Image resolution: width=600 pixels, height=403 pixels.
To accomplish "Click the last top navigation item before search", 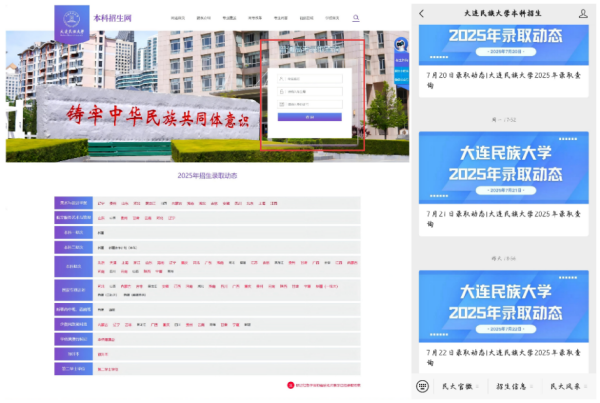I will click(x=332, y=18).
